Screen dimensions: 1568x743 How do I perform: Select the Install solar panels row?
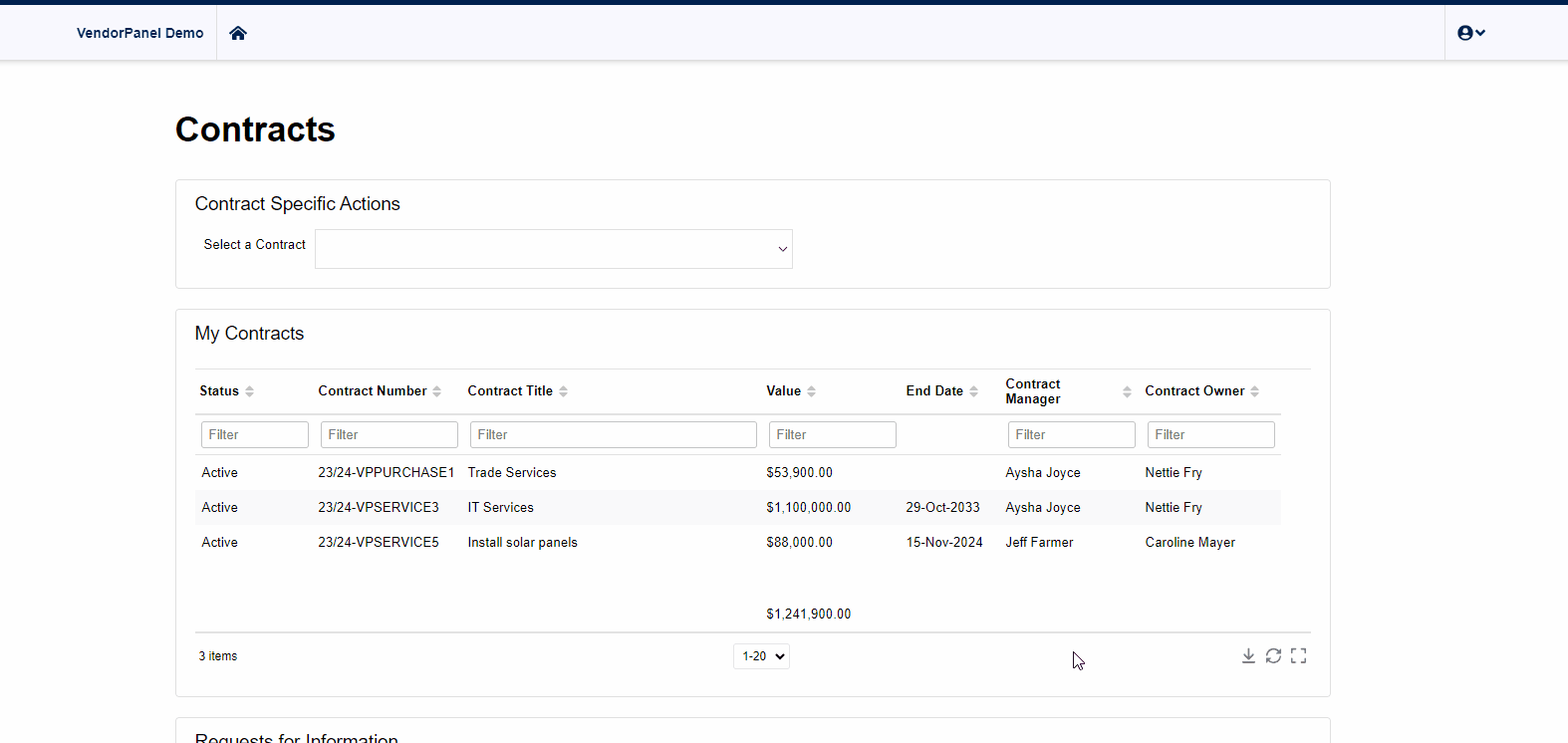click(522, 543)
